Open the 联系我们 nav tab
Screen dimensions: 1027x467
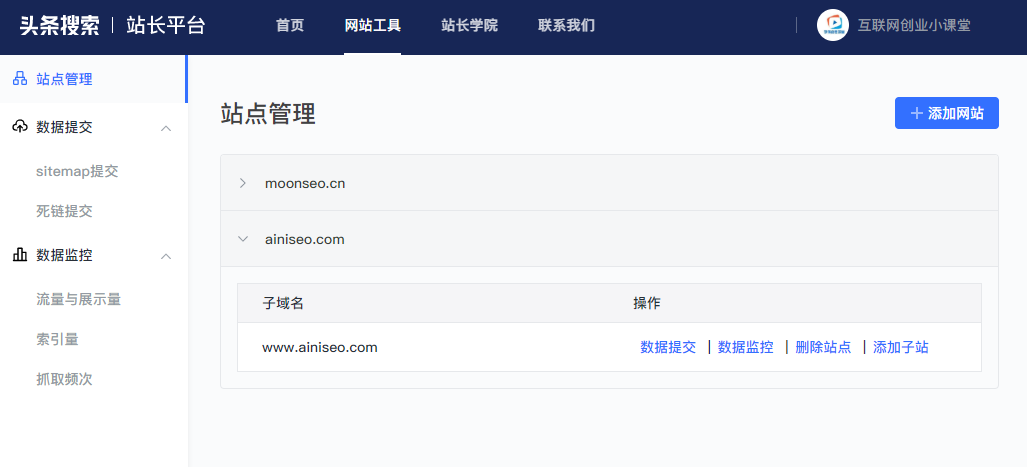[x=567, y=26]
